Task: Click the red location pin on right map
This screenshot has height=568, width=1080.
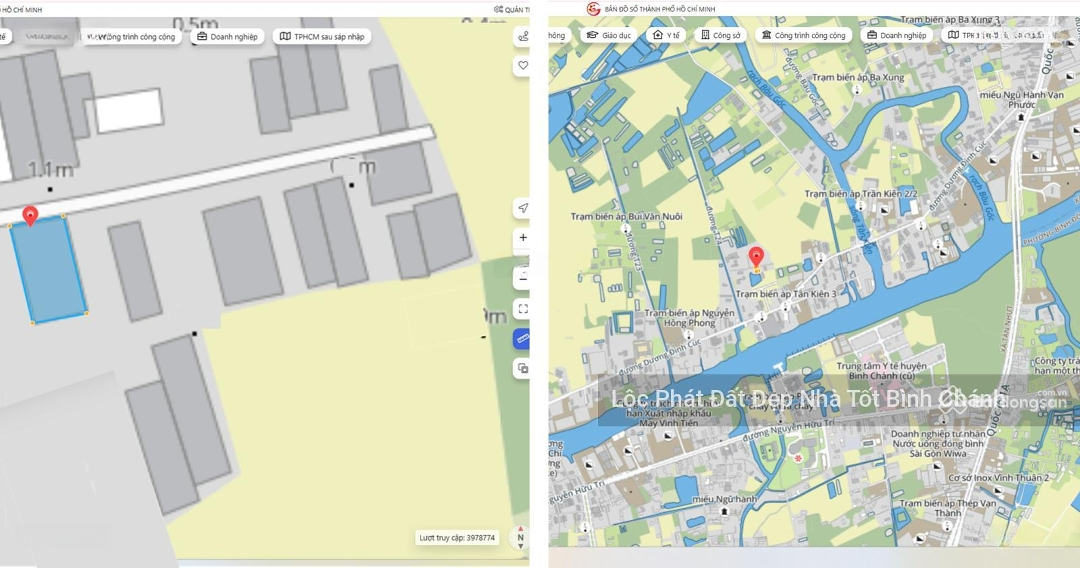Action: click(x=756, y=257)
